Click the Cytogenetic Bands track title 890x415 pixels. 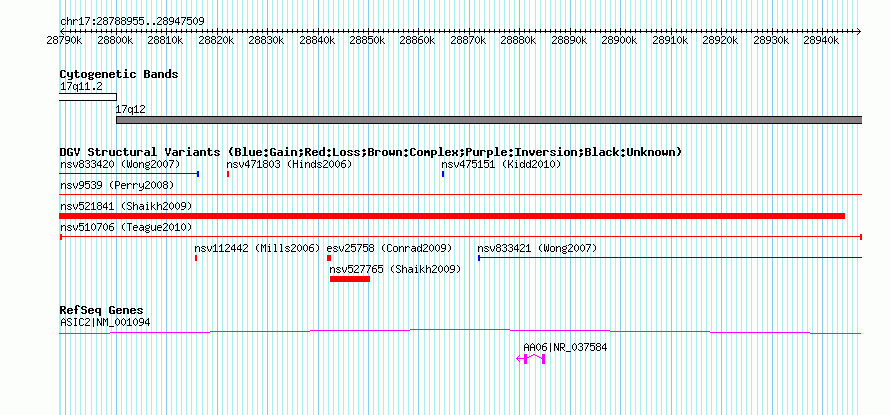[119, 74]
